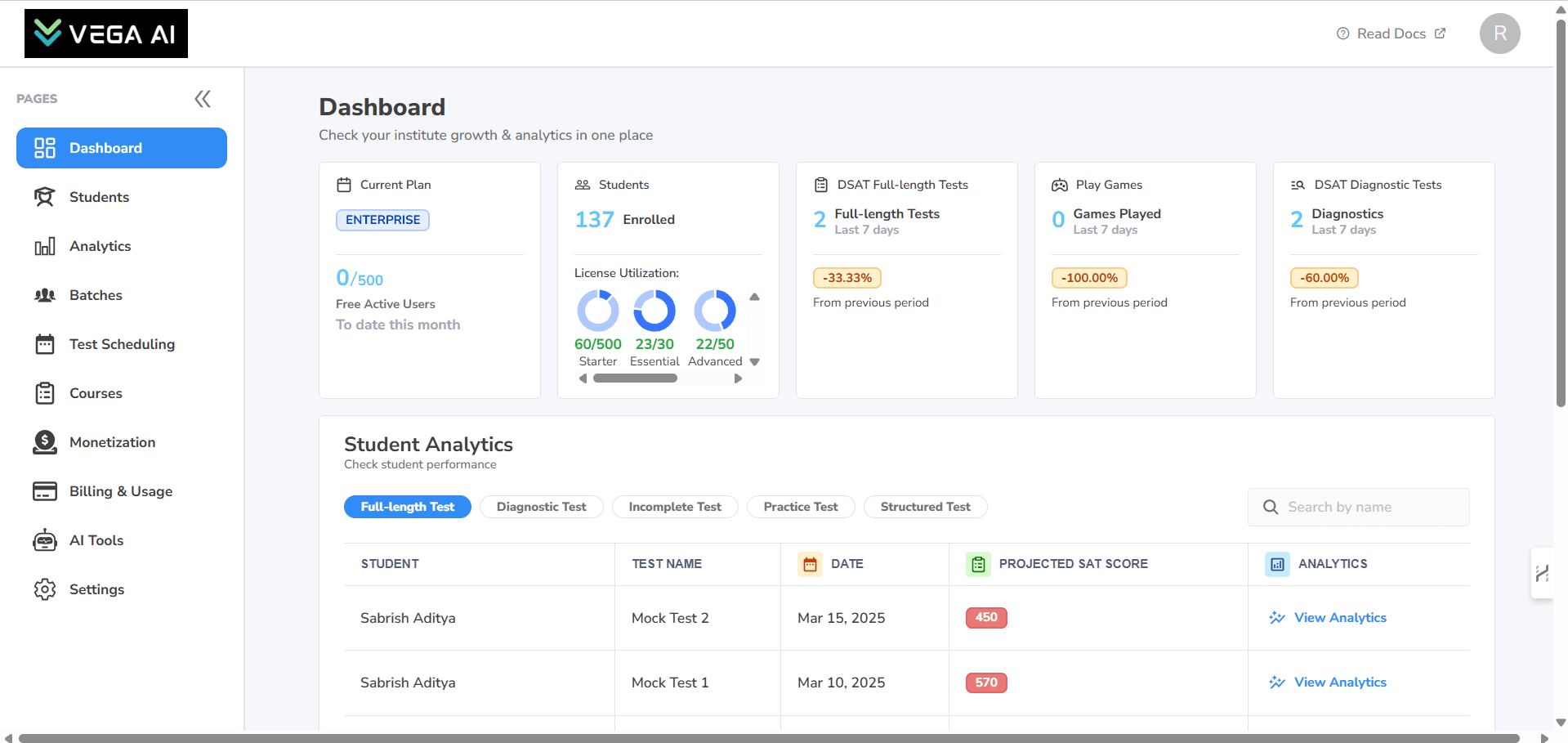This screenshot has width=1568, height=743.
Task: Click the 570 score badge
Action: click(986, 683)
